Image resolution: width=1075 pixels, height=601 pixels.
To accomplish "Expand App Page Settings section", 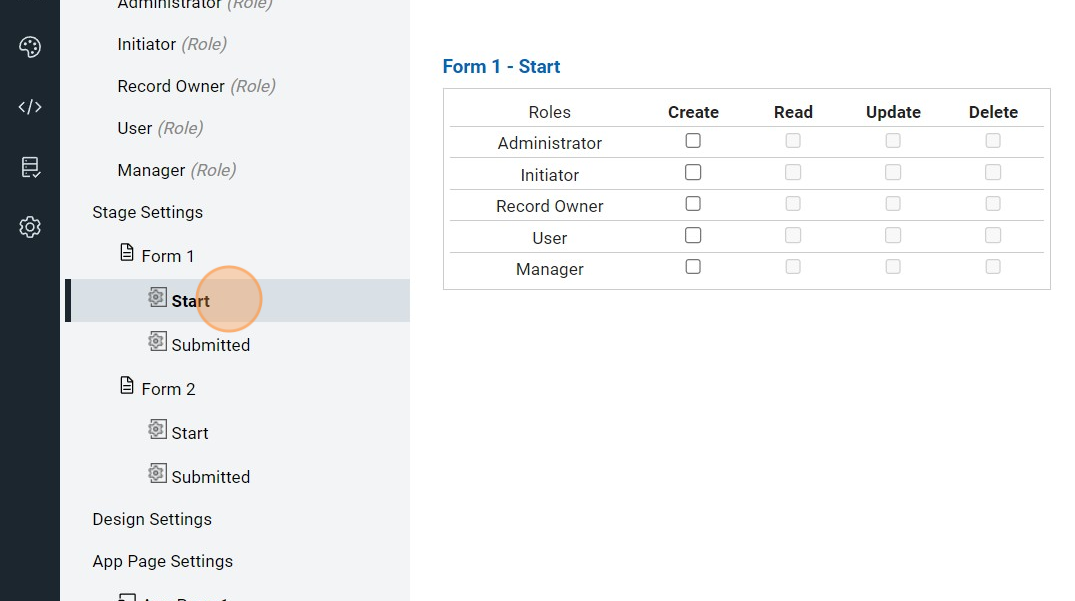I will pos(162,561).
